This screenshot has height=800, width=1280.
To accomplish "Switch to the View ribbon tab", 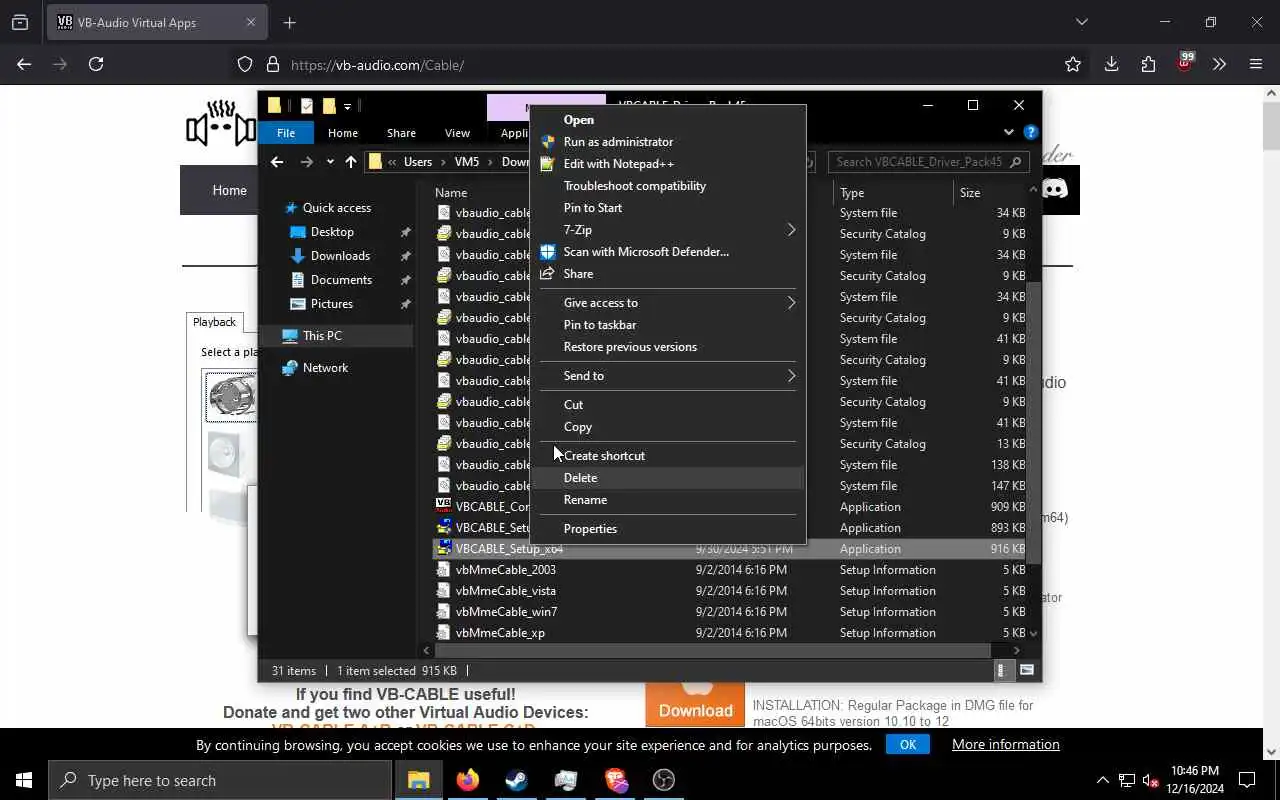I will [457, 133].
